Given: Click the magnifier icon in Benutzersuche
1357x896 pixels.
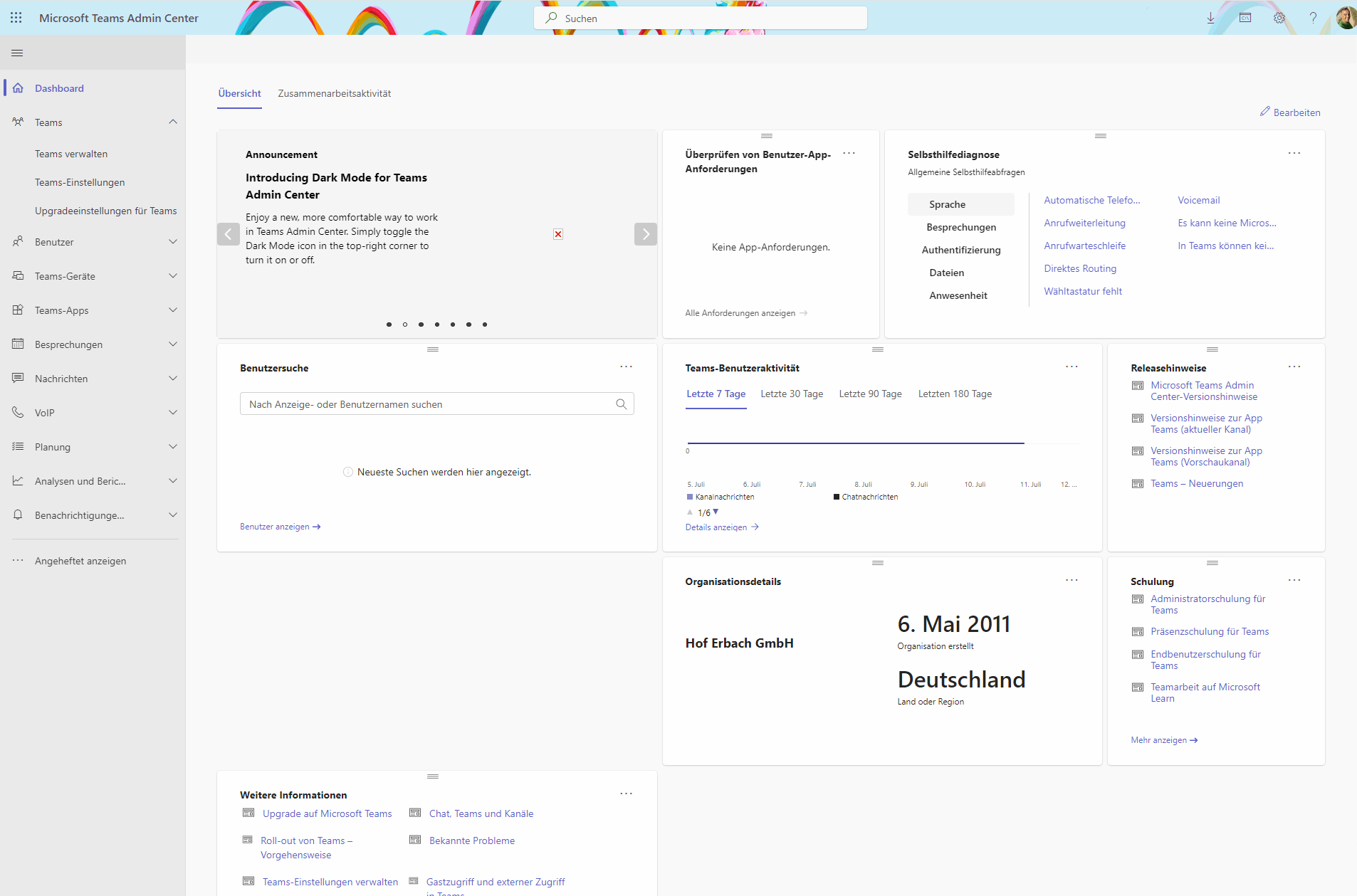Looking at the screenshot, I should 621,404.
